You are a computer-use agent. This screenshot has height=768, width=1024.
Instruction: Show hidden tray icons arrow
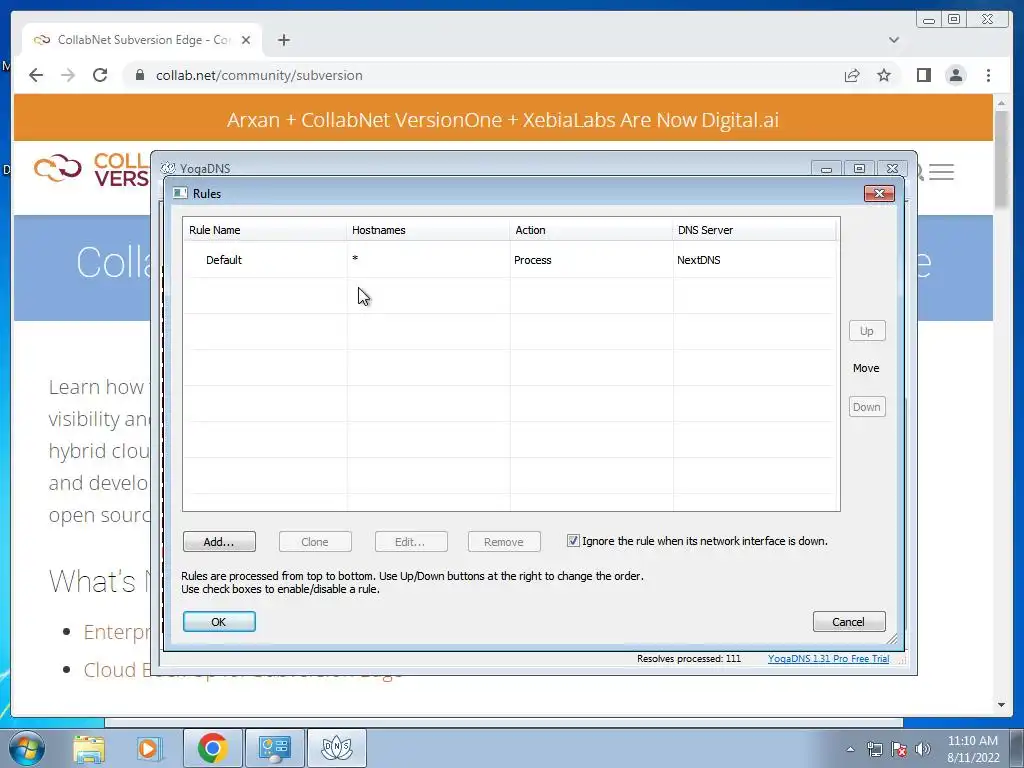point(850,750)
